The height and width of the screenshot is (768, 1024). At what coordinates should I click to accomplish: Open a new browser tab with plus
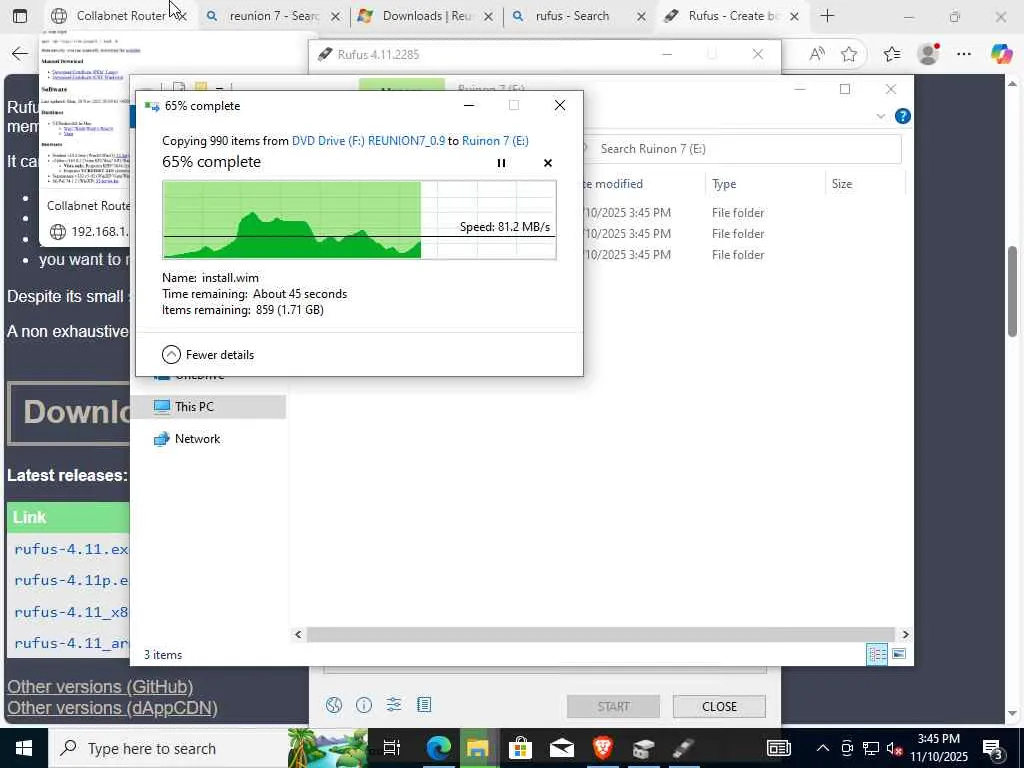pyautogui.click(x=827, y=16)
